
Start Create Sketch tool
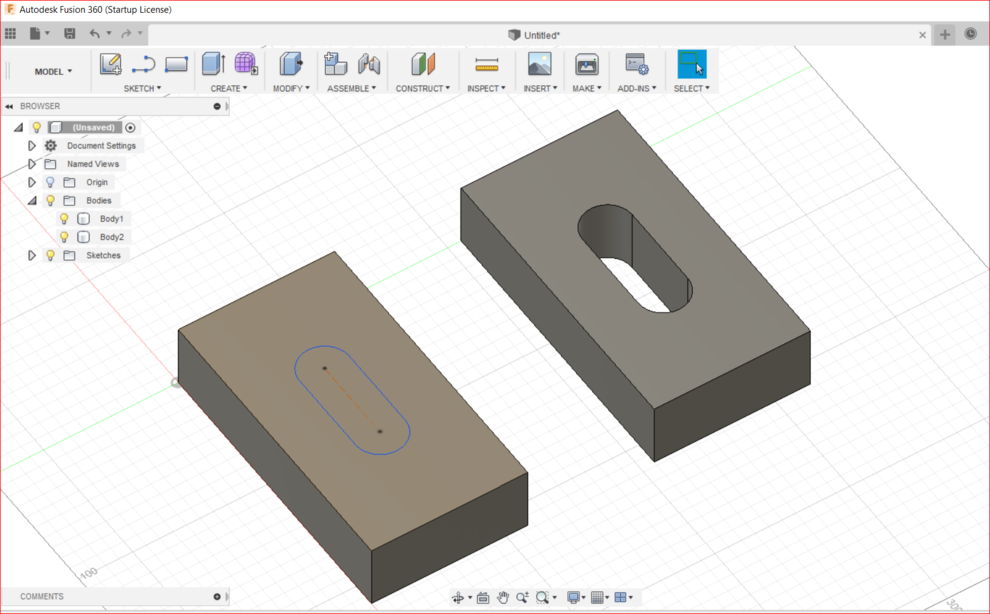pyautogui.click(x=110, y=64)
